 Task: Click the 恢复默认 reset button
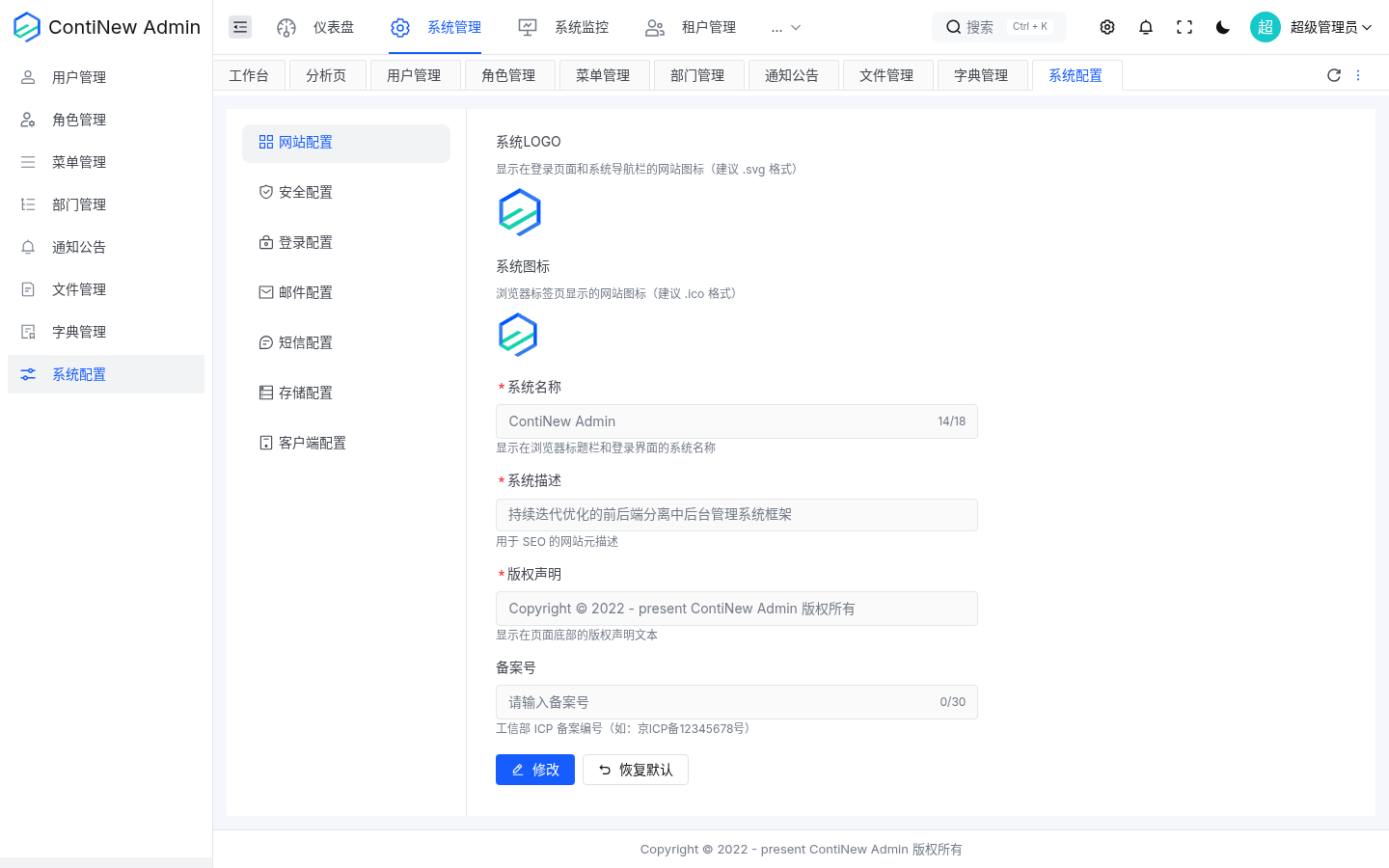[636, 770]
